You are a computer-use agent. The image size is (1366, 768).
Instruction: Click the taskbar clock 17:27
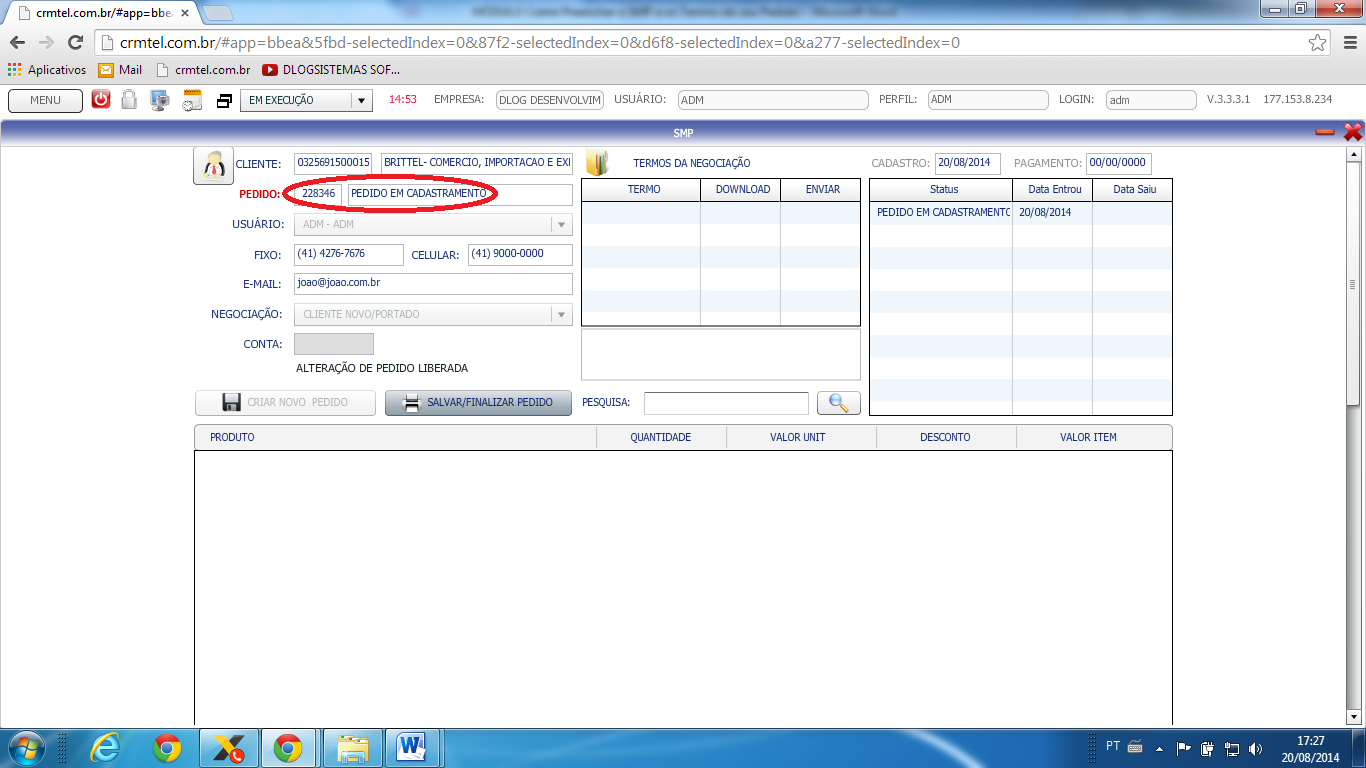[1310, 749]
